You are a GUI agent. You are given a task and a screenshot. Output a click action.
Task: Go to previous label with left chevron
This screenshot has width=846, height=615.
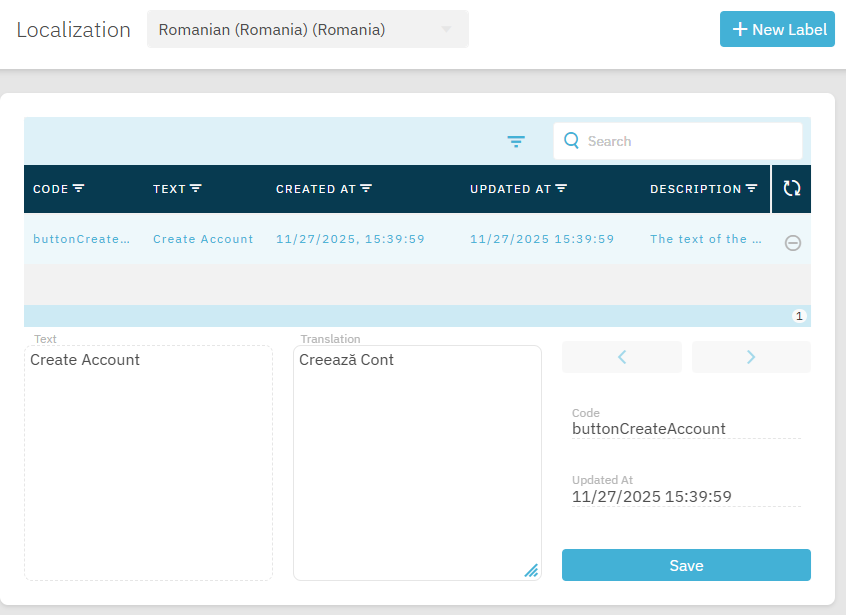[621, 357]
